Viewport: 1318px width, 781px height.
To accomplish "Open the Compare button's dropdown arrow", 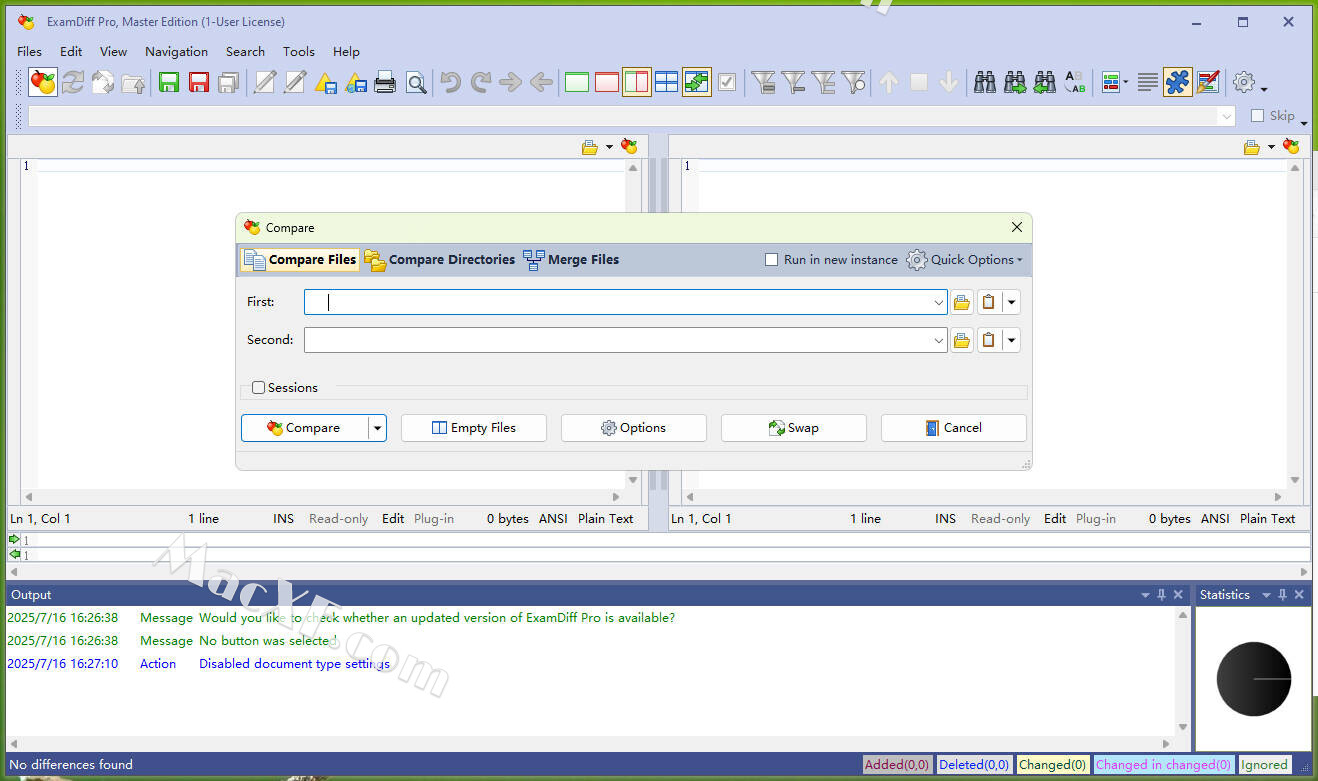I will (377, 428).
